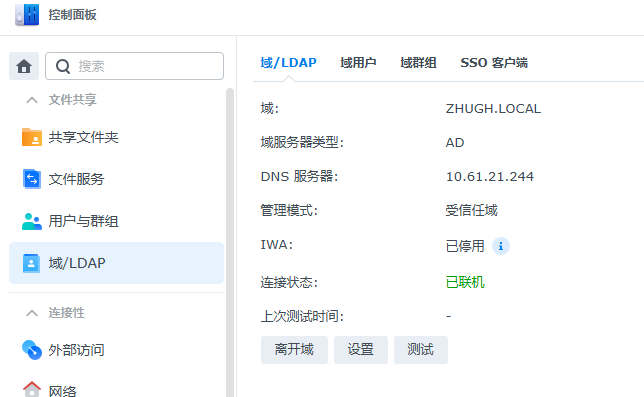Click the 离开域 button

[294, 350]
